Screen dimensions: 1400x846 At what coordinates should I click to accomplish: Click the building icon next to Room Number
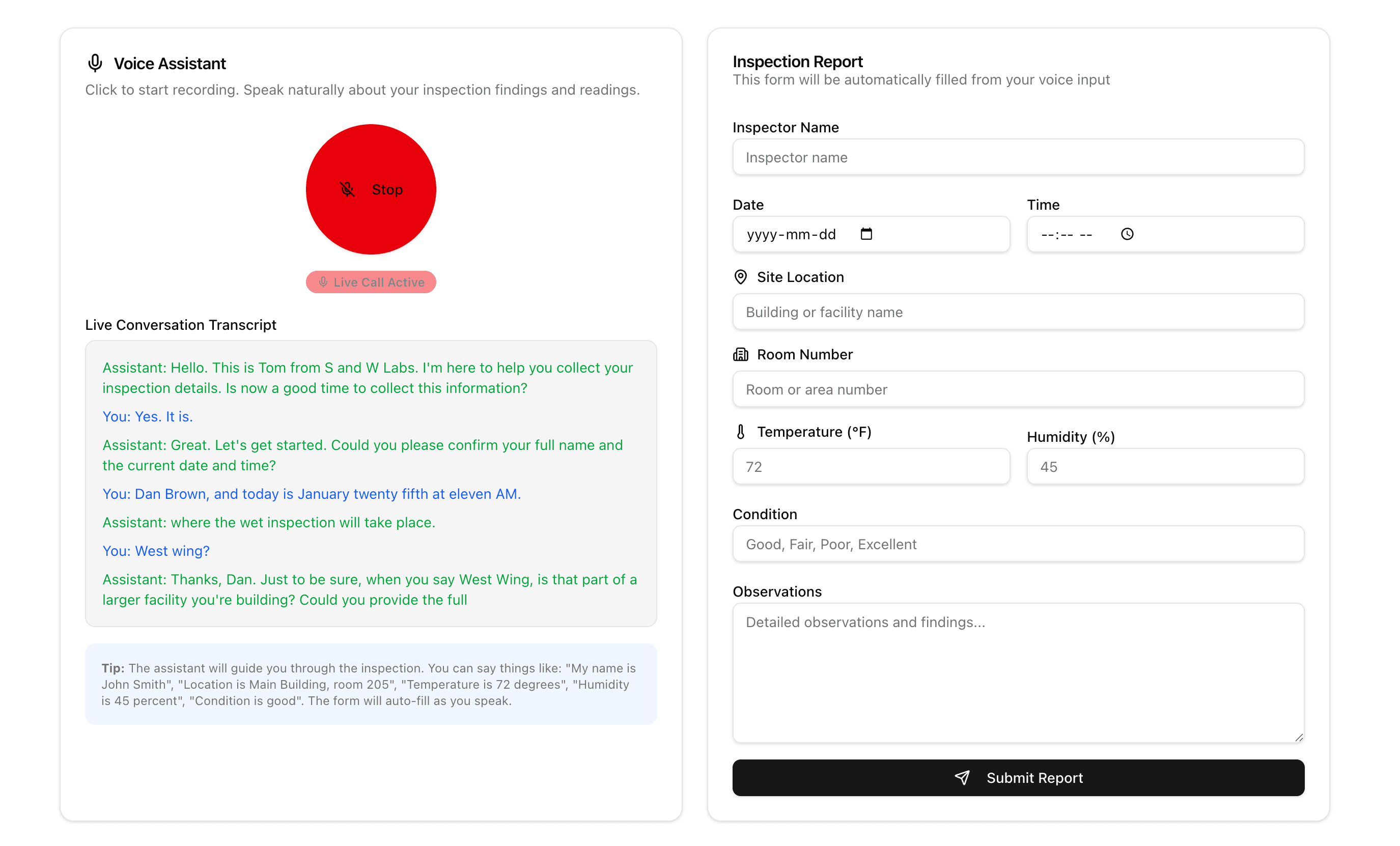740,354
